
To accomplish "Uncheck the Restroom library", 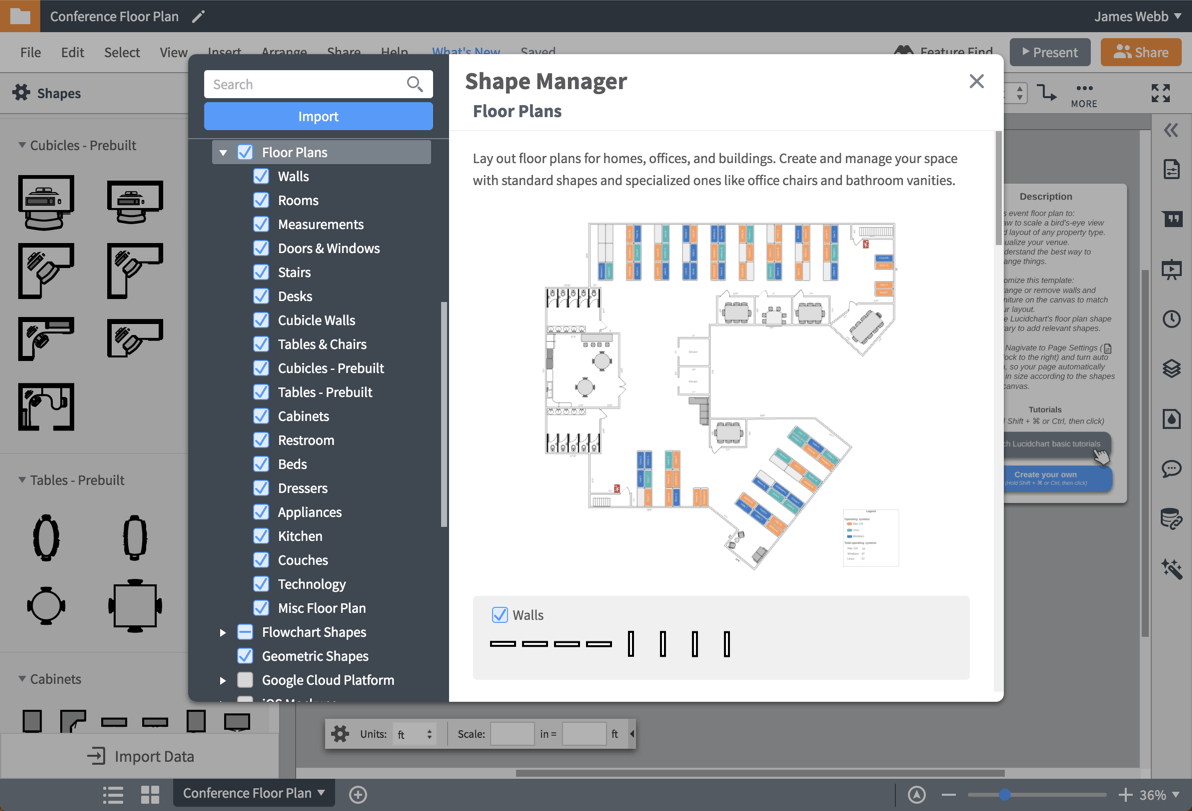I will [261, 440].
